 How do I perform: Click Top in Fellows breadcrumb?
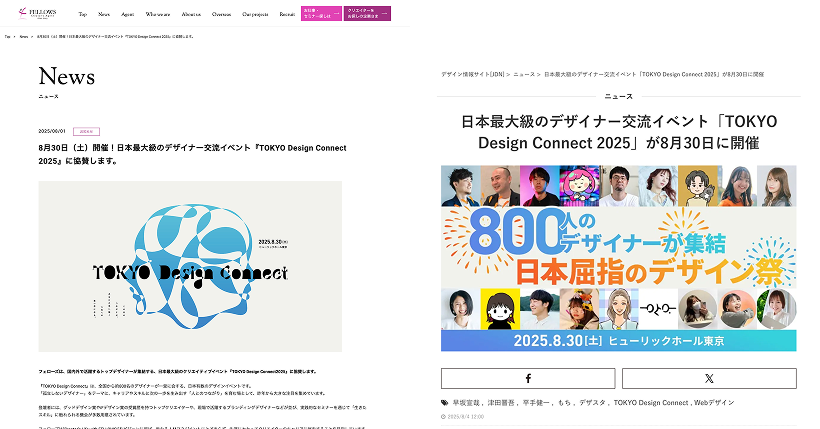point(7,37)
